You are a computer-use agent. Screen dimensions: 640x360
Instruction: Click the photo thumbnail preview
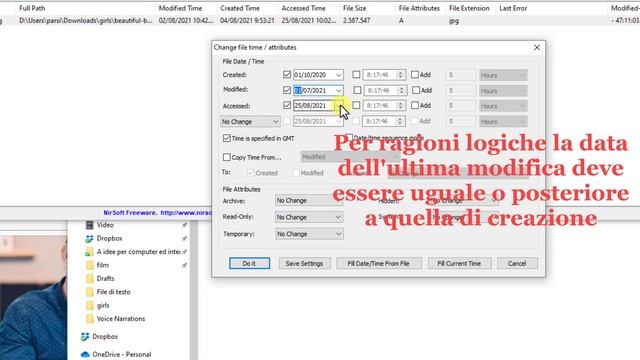(33, 298)
